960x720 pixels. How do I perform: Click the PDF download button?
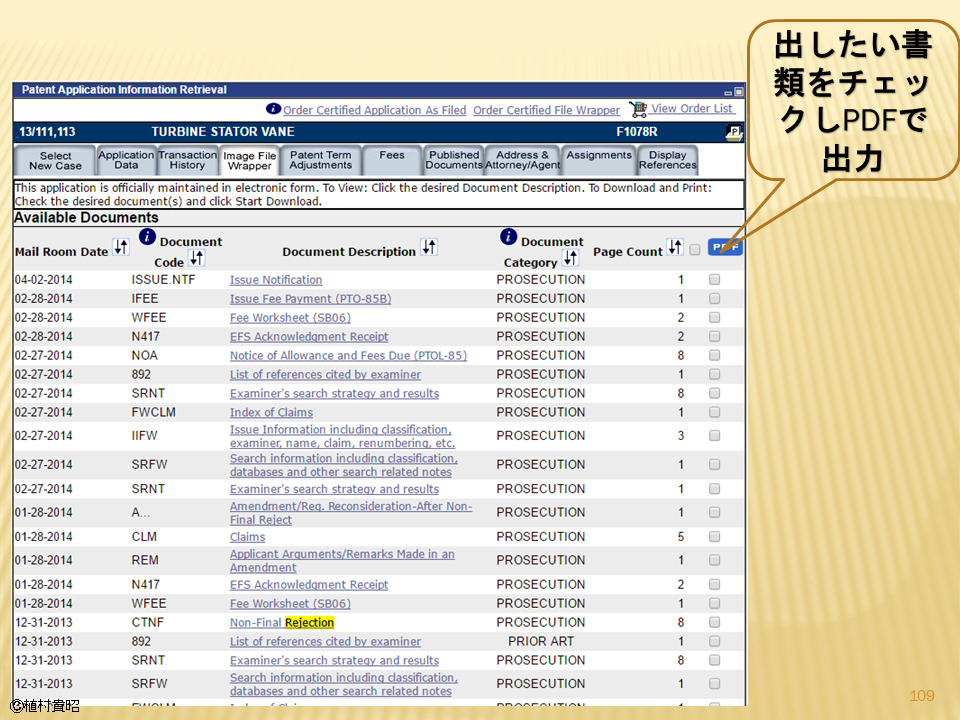725,247
